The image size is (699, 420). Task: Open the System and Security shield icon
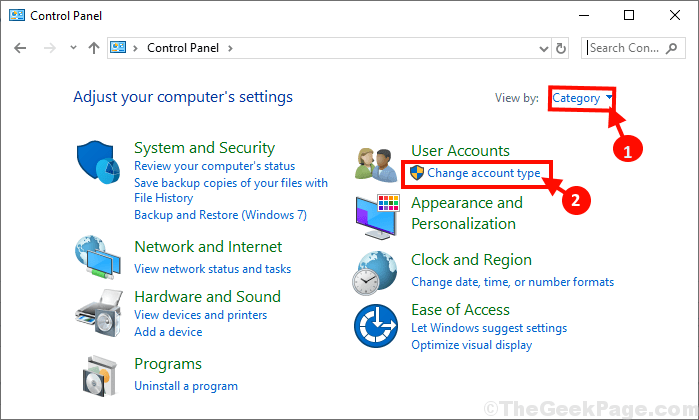coord(98,162)
